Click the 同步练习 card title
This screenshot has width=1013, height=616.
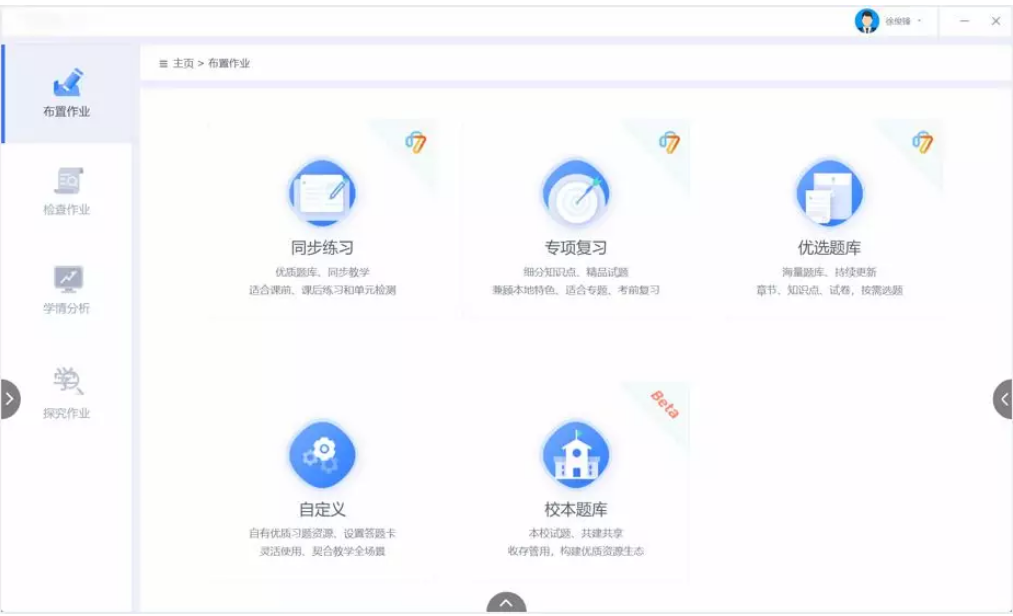[x=322, y=248]
